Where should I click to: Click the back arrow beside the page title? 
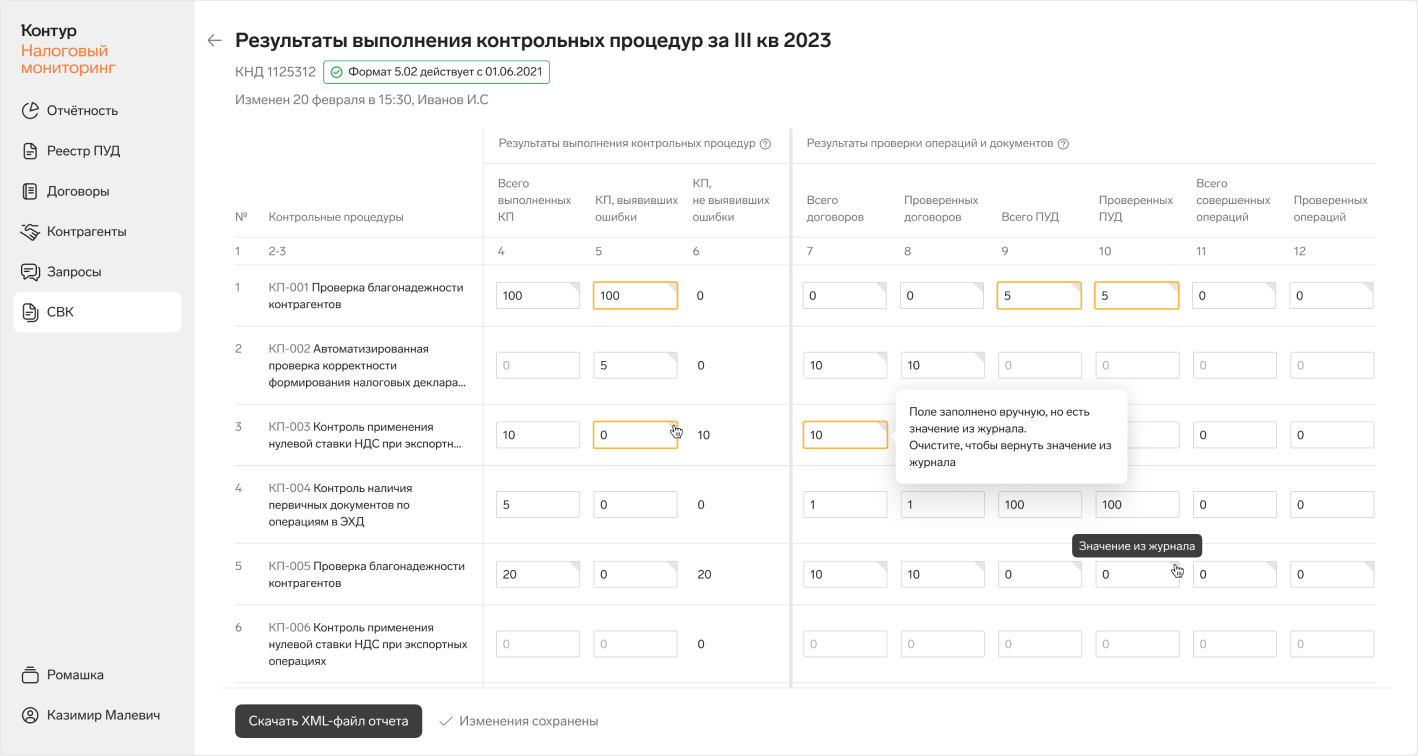[x=214, y=40]
